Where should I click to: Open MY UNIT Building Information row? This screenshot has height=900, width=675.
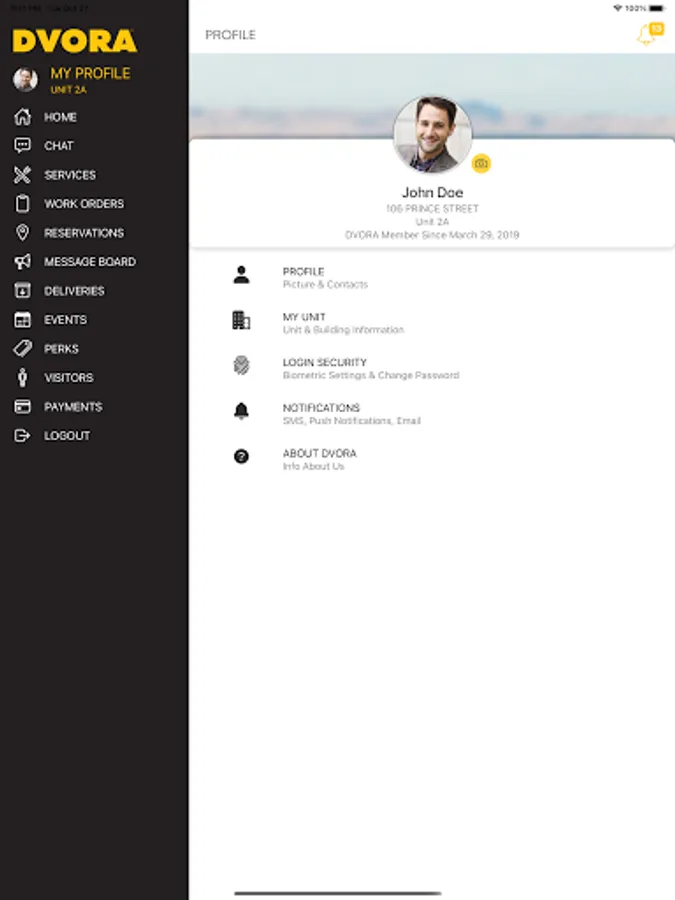[432, 323]
